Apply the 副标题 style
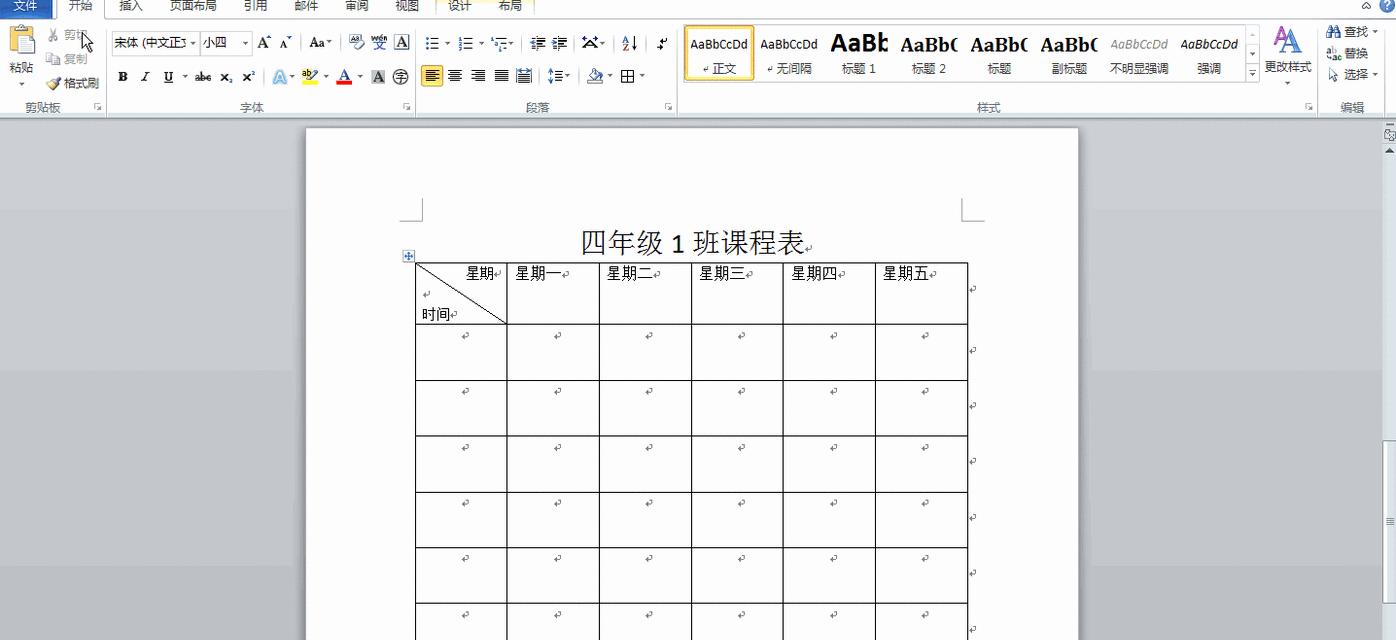Screen dimensions: 1396x640 1069,54
